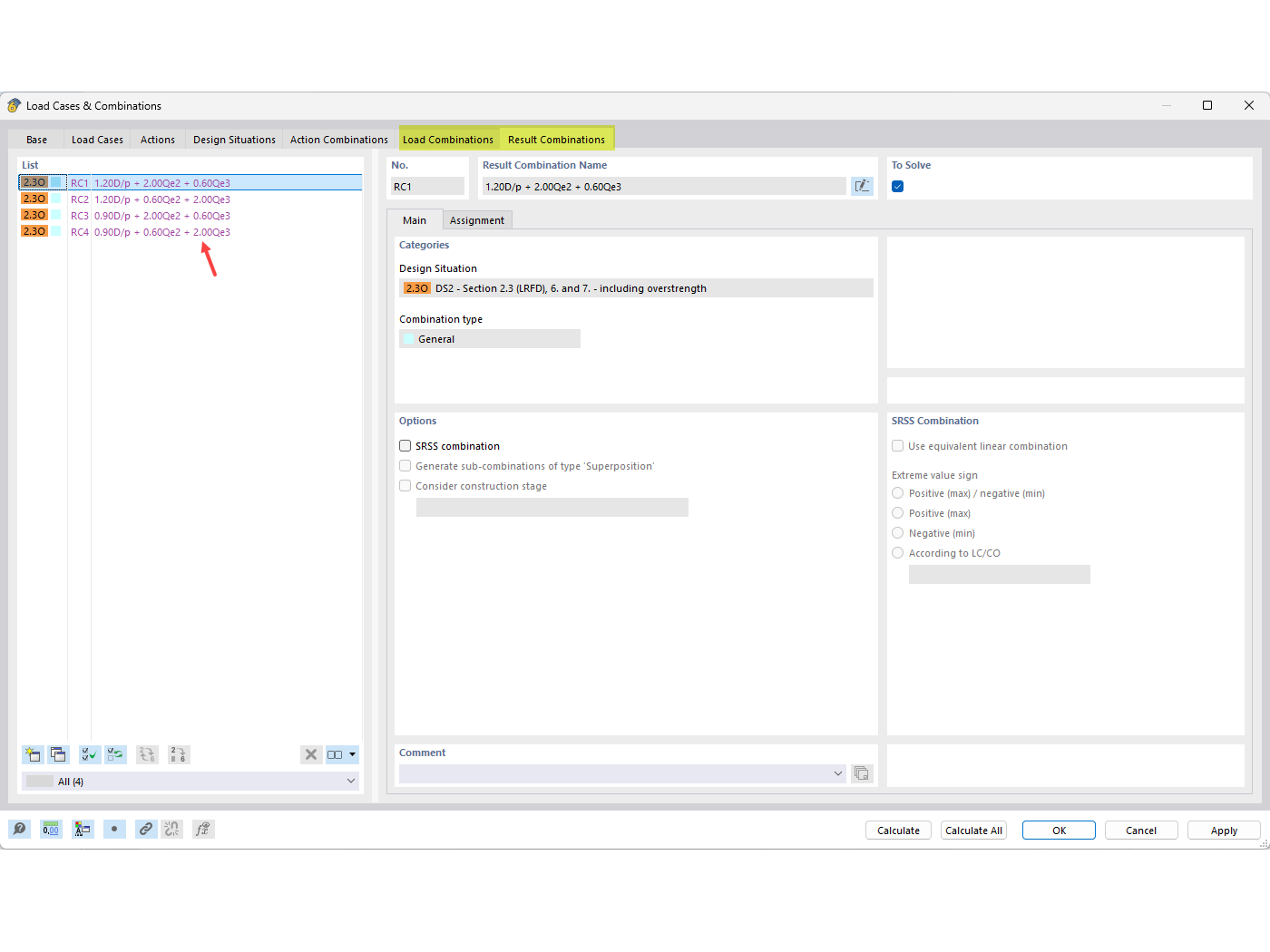1270x952 pixels.
Task: Switch to the Load Combinations tab
Action: (x=448, y=140)
